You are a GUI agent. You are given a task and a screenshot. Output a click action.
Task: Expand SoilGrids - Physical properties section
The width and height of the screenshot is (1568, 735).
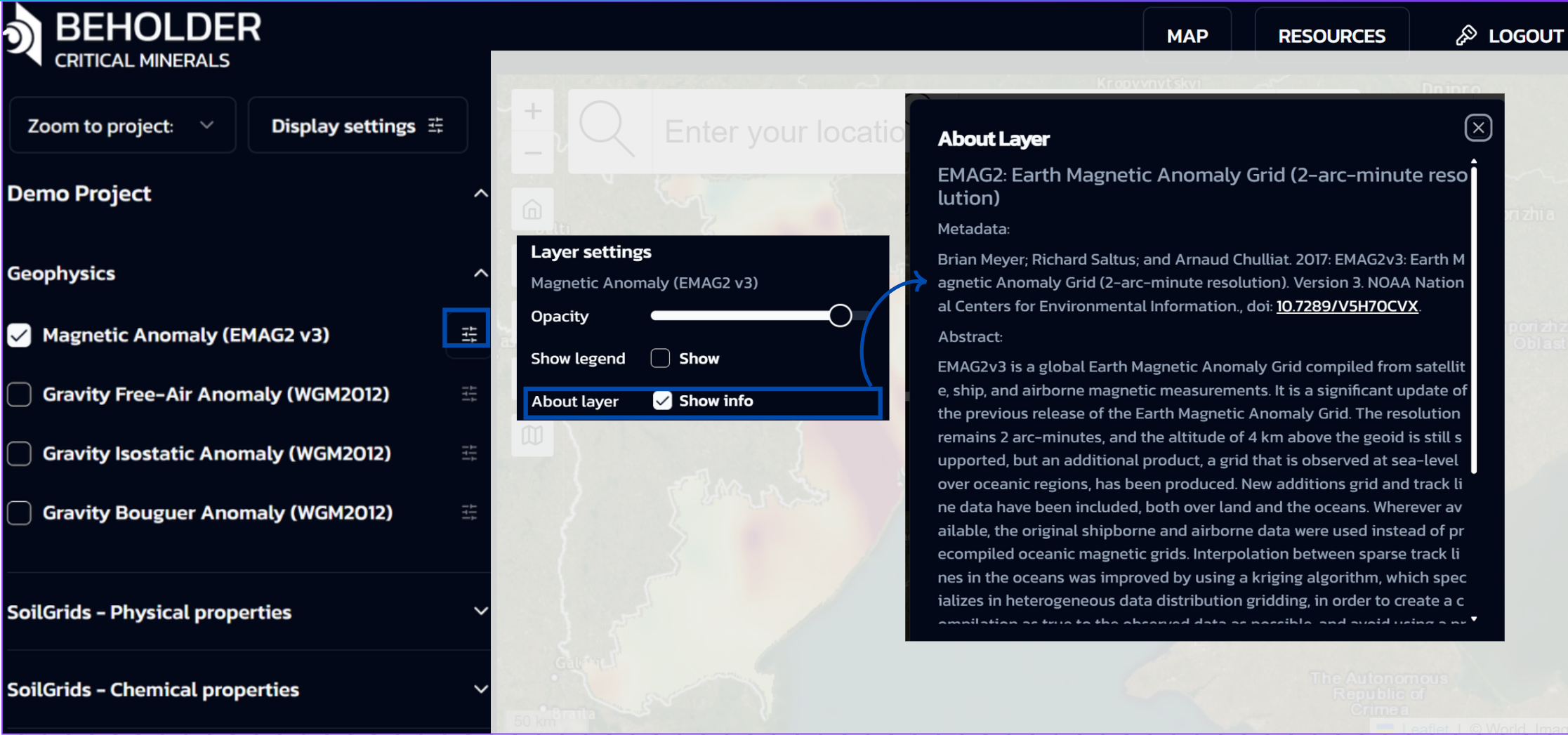click(x=480, y=611)
